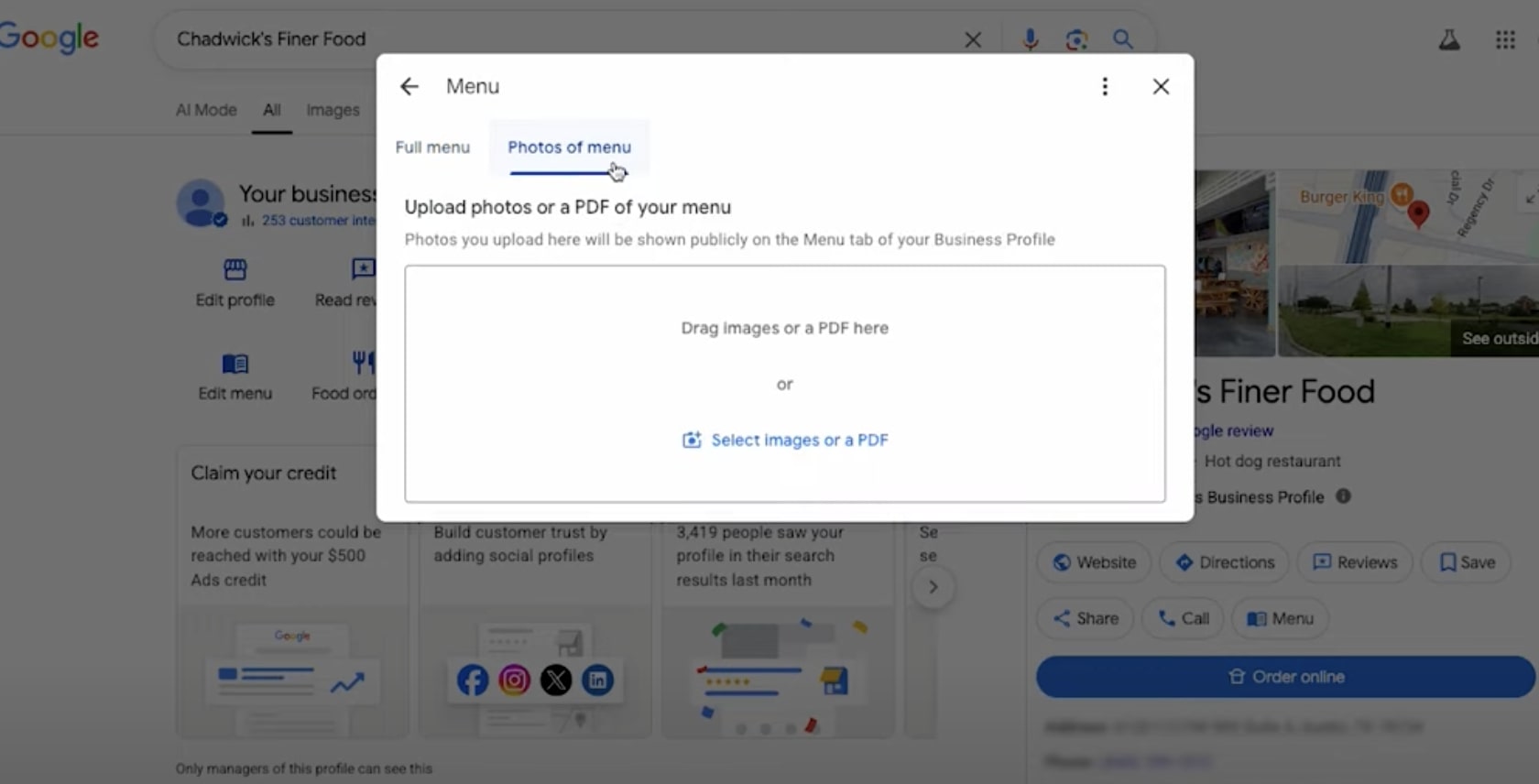Click the Google logo
The height and width of the screenshot is (784, 1539).
pyautogui.click(x=49, y=38)
